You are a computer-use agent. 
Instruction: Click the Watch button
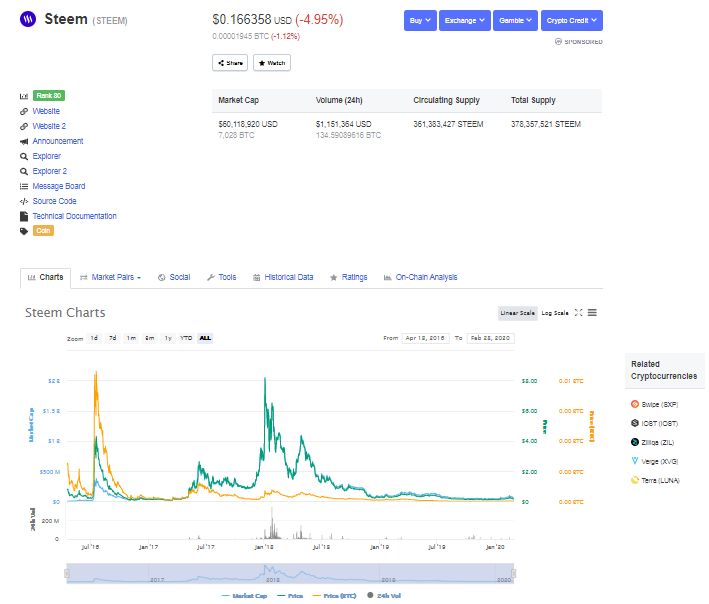pyautogui.click(x=272, y=63)
